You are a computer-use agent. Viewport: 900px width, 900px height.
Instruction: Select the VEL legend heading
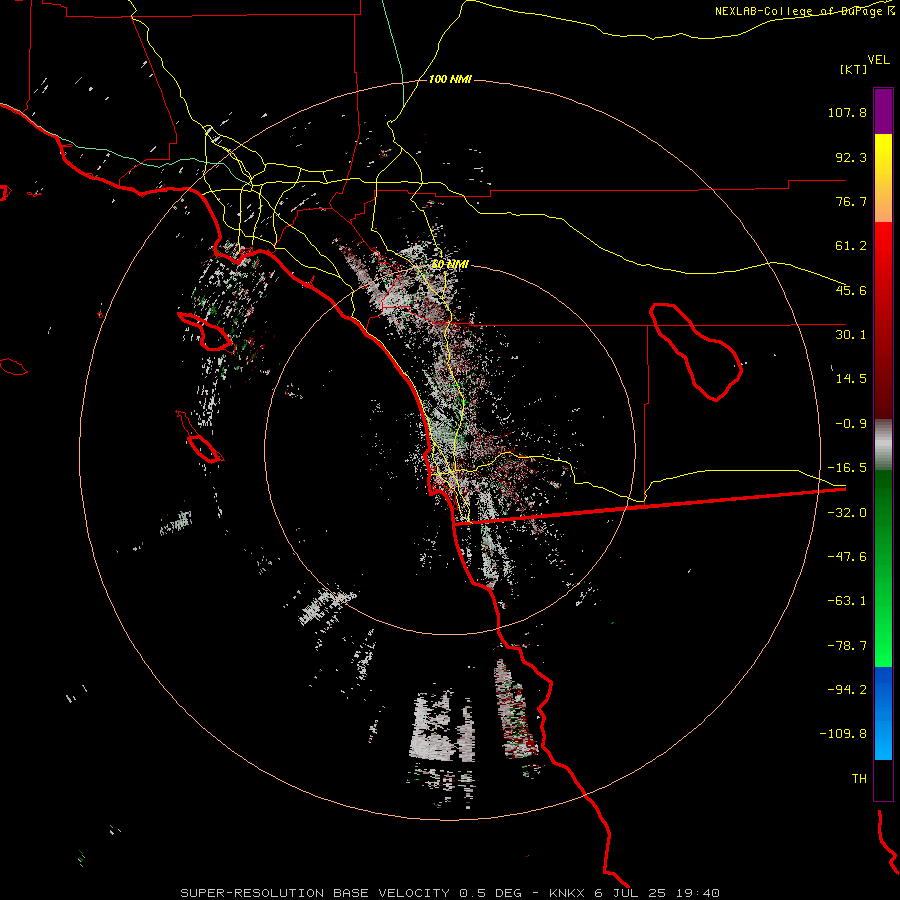pos(878,60)
